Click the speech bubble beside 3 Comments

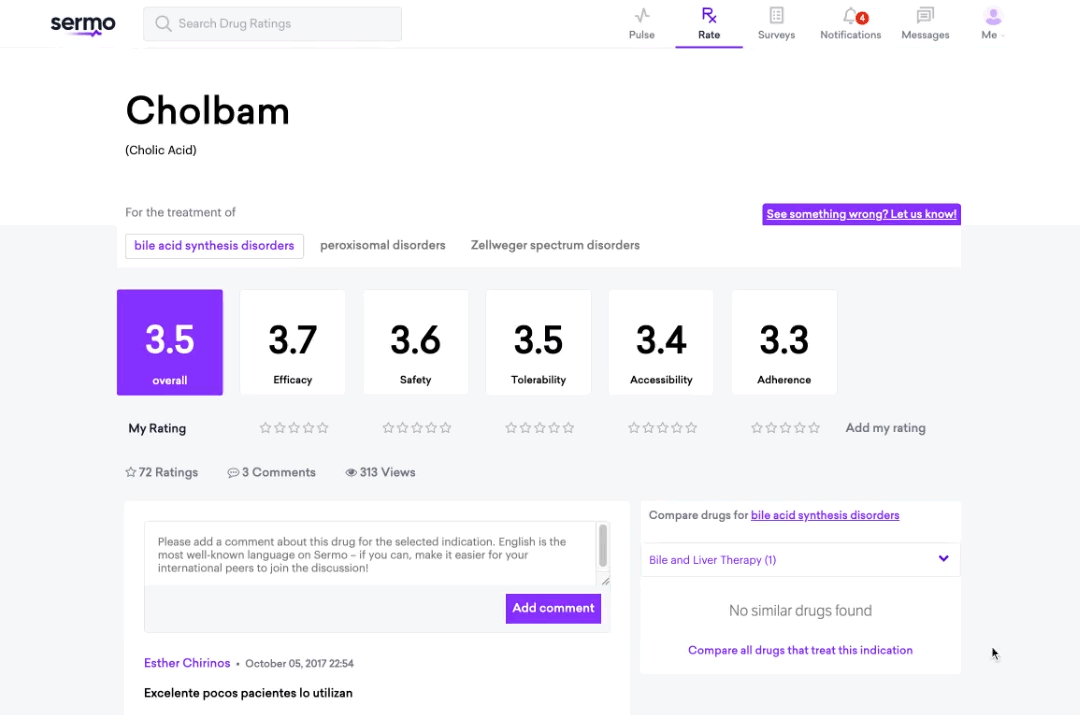pos(233,473)
